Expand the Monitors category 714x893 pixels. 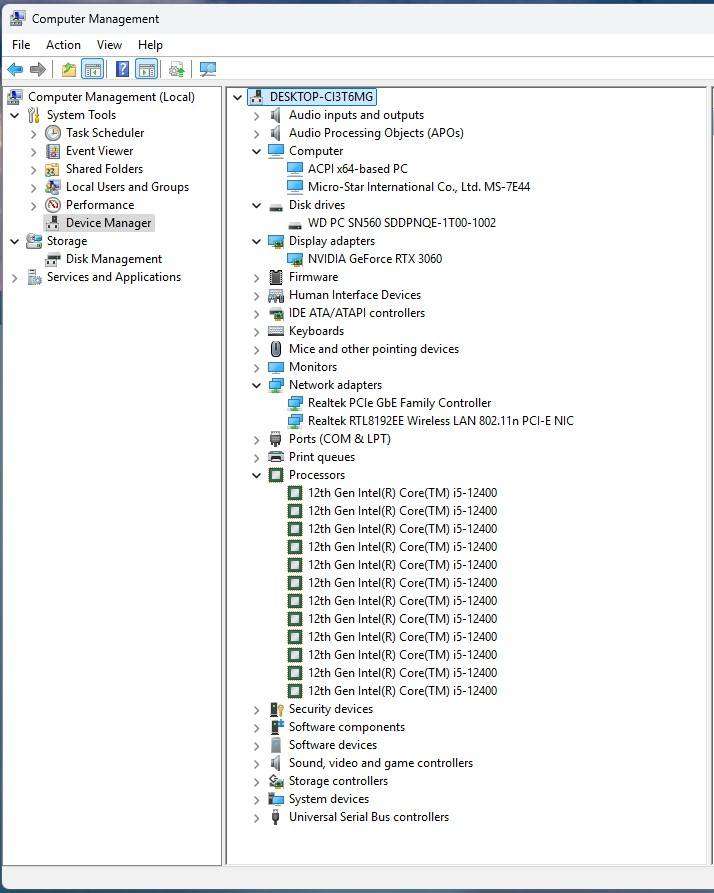256,368
